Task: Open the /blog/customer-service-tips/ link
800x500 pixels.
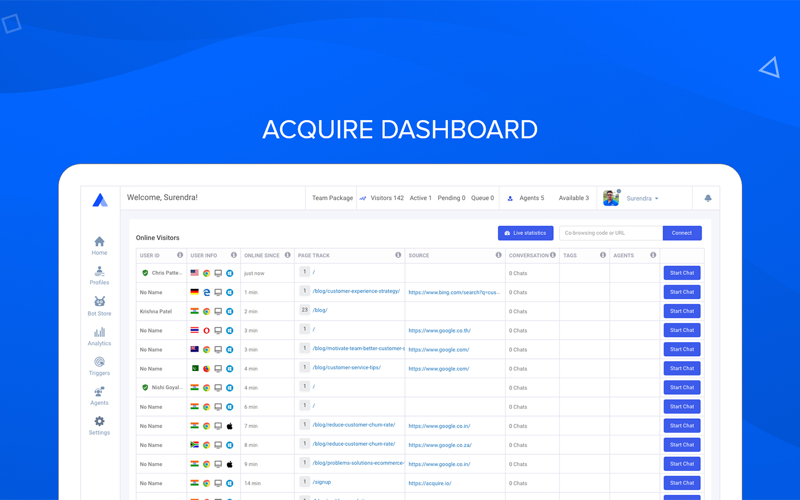Action: [346, 367]
